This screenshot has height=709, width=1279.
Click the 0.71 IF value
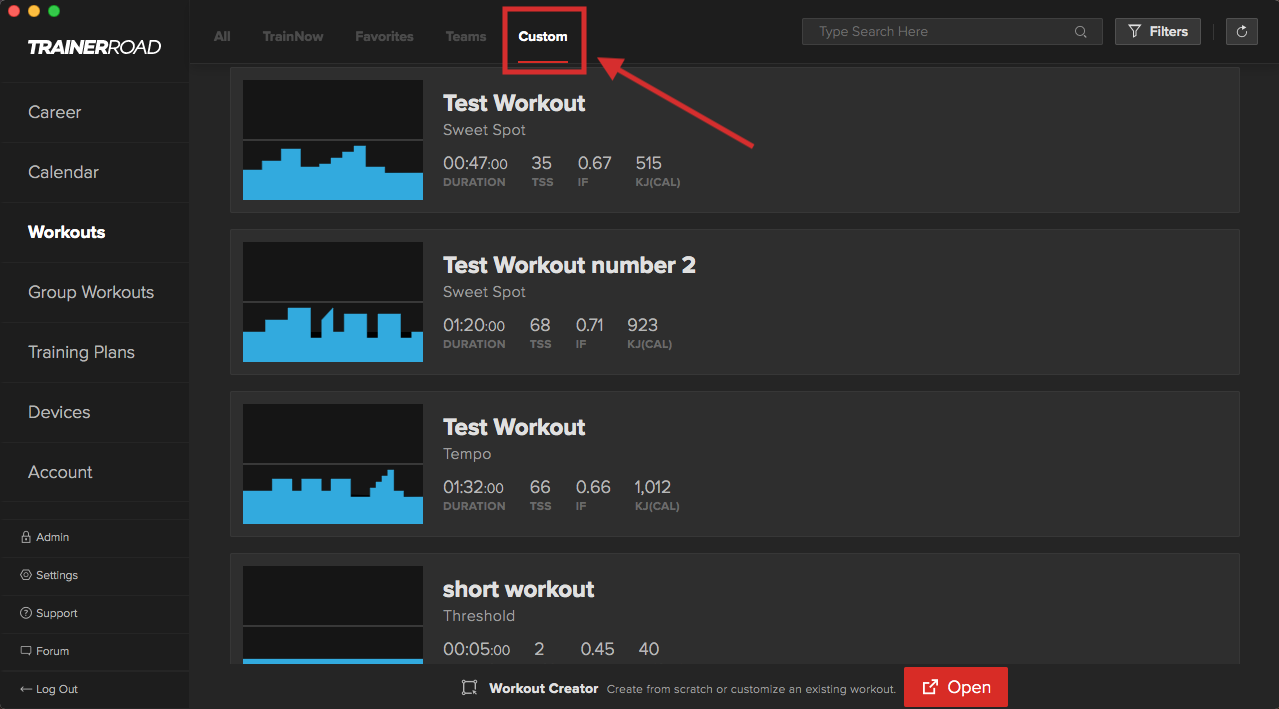[x=590, y=325]
